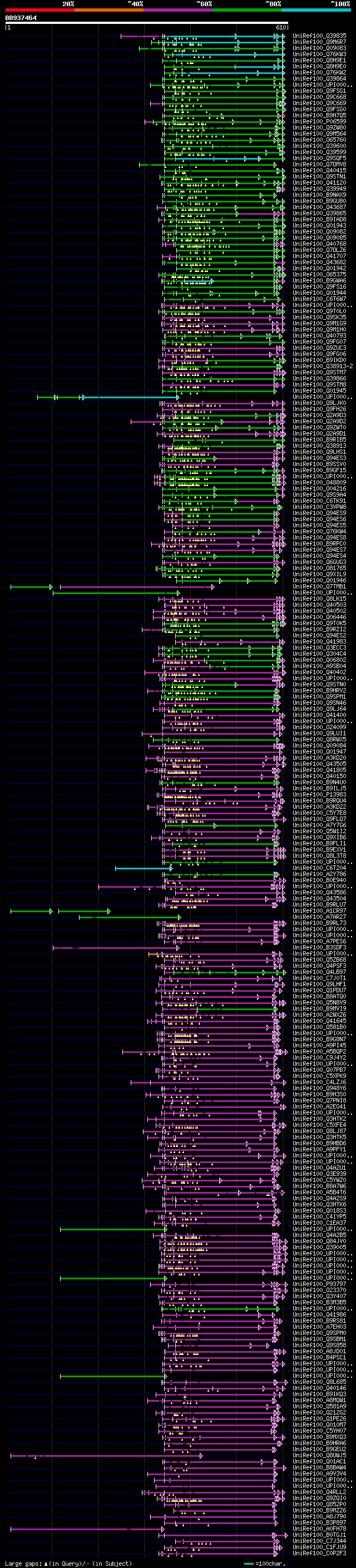The width and height of the screenshot is (356, 1568).
Task: Select the UniRef100_B9NAX9 label
Action: (319, 195)
